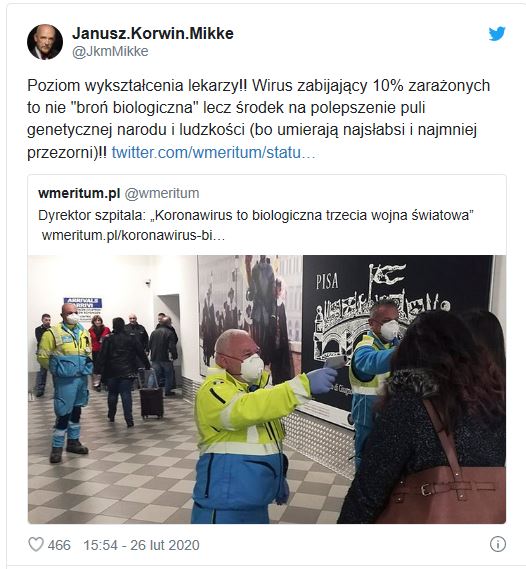Click the medic in yellow jacket holding thermometer
Screen dimensions: 526x569
point(247,426)
